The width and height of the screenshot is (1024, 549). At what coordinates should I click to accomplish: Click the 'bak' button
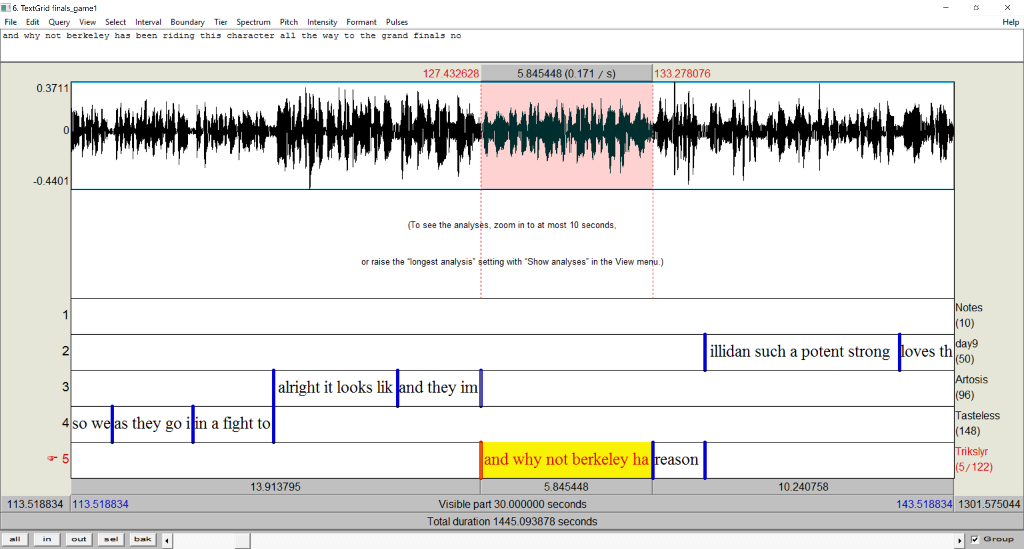pyautogui.click(x=142, y=539)
